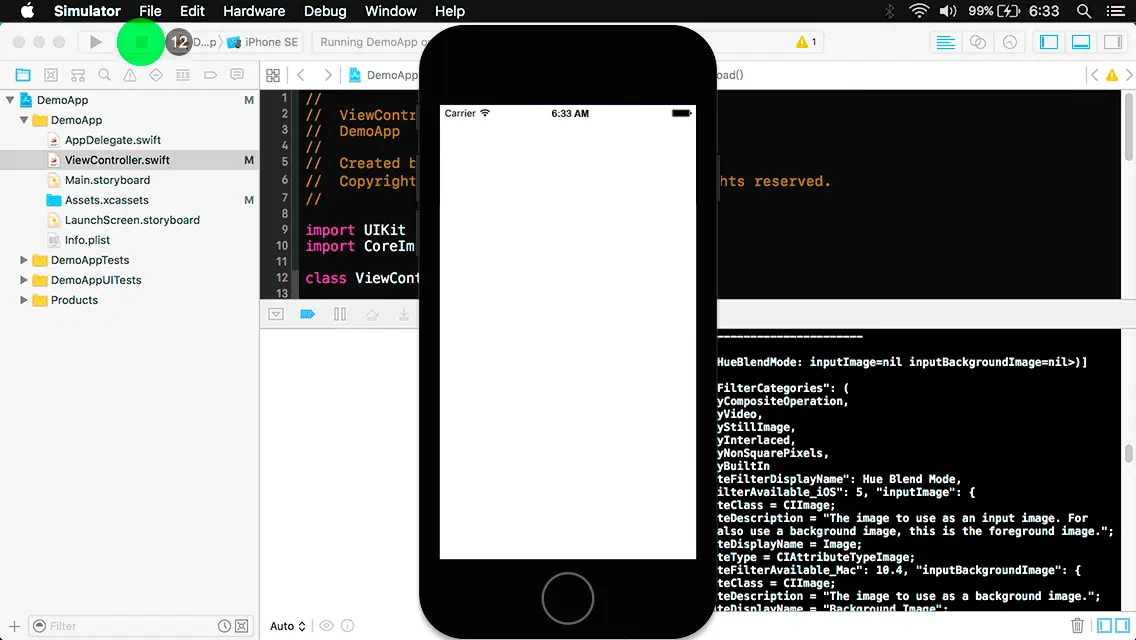Open the Test navigator diamond icon
This screenshot has height=640, width=1136.
[156, 75]
